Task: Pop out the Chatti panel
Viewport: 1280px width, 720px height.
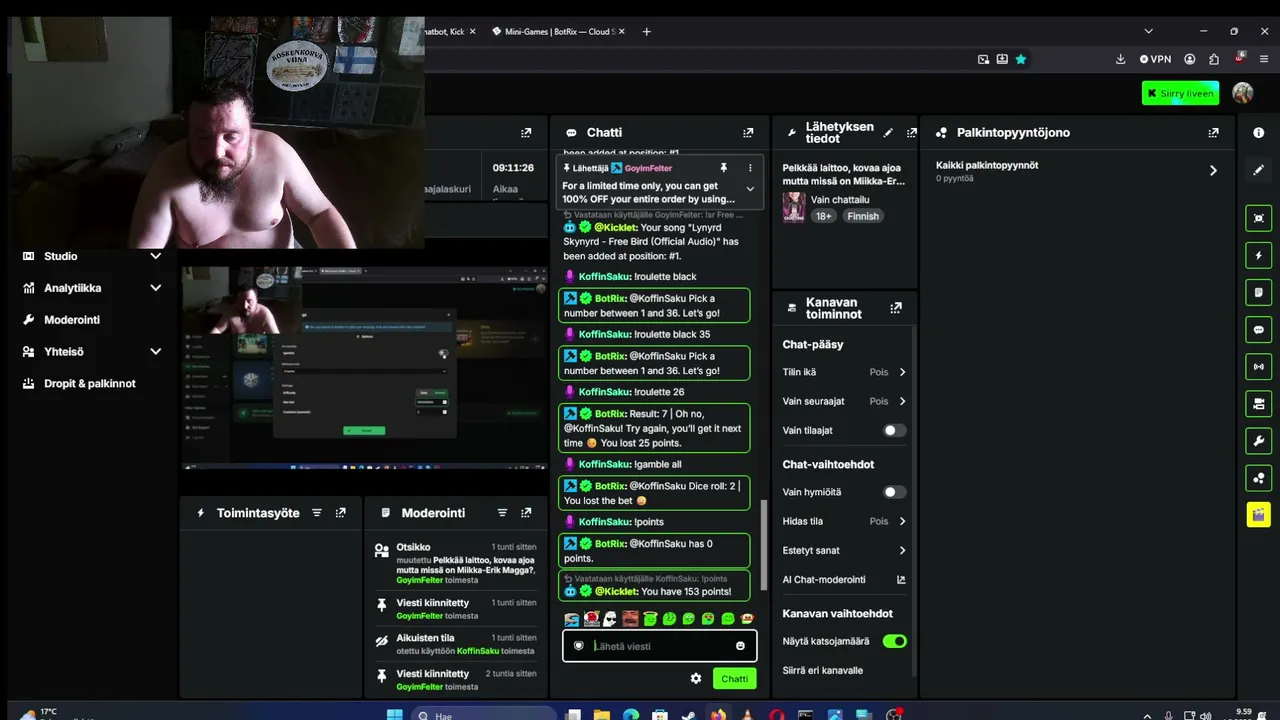Action: [x=747, y=132]
